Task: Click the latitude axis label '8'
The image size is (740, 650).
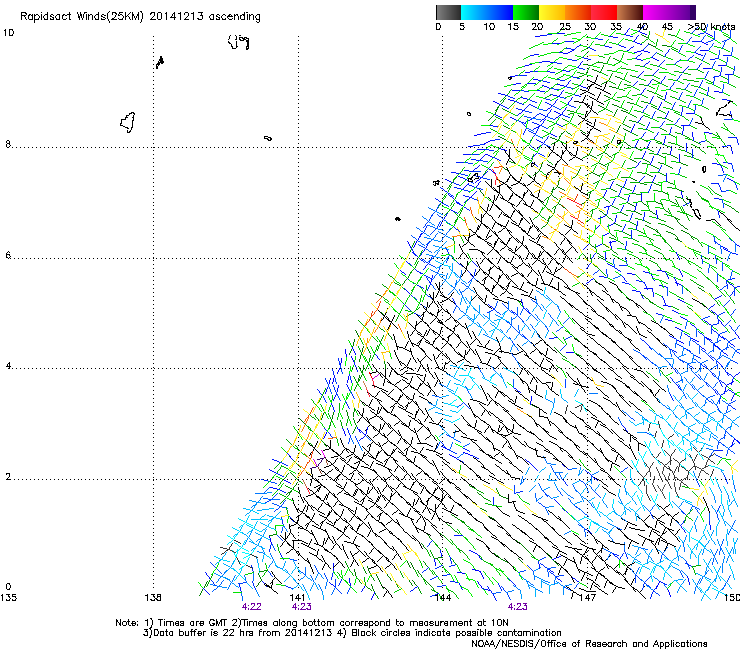Action: (x=8, y=144)
